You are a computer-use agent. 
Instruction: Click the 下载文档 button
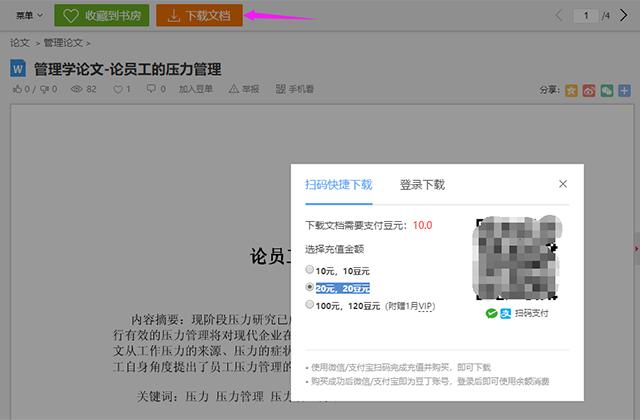pos(199,16)
